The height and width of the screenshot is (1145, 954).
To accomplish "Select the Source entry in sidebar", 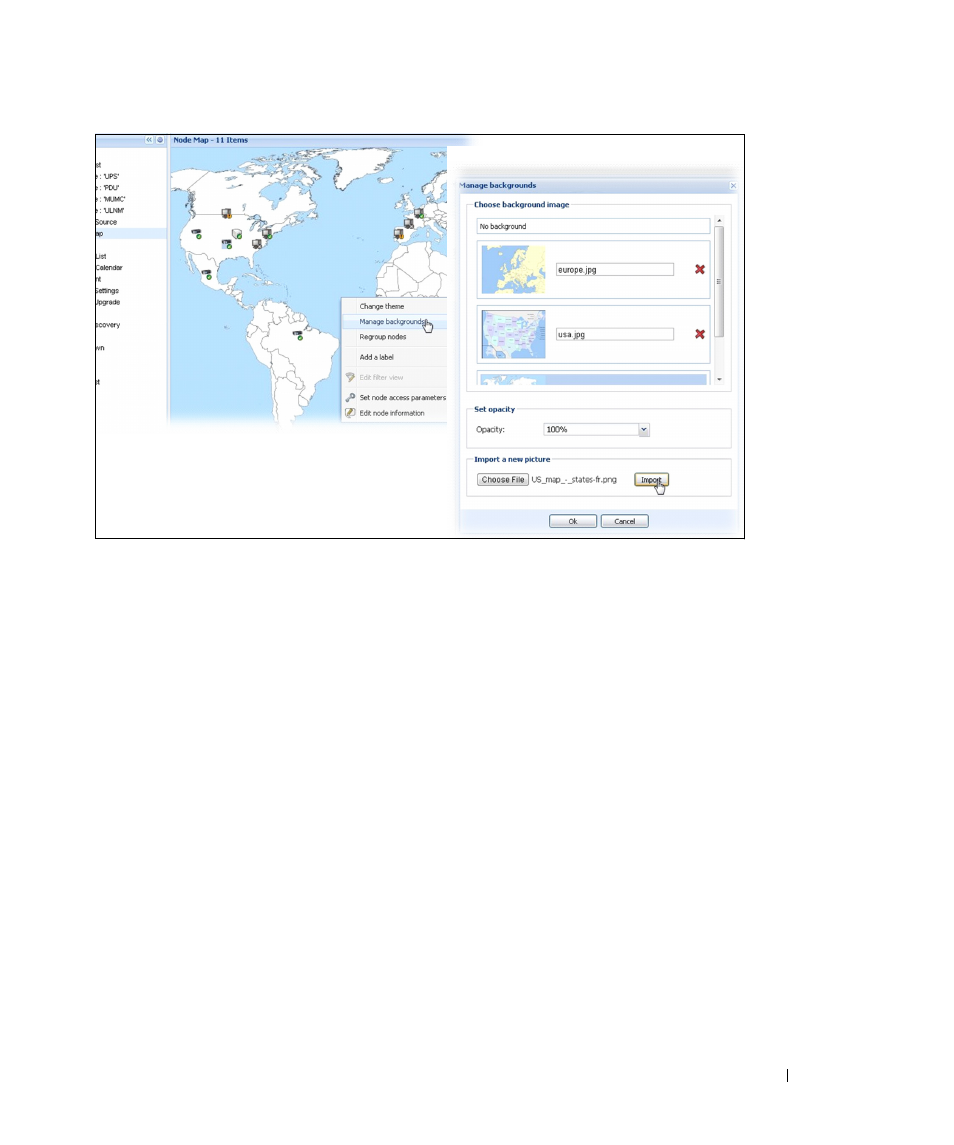I will [x=106, y=222].
